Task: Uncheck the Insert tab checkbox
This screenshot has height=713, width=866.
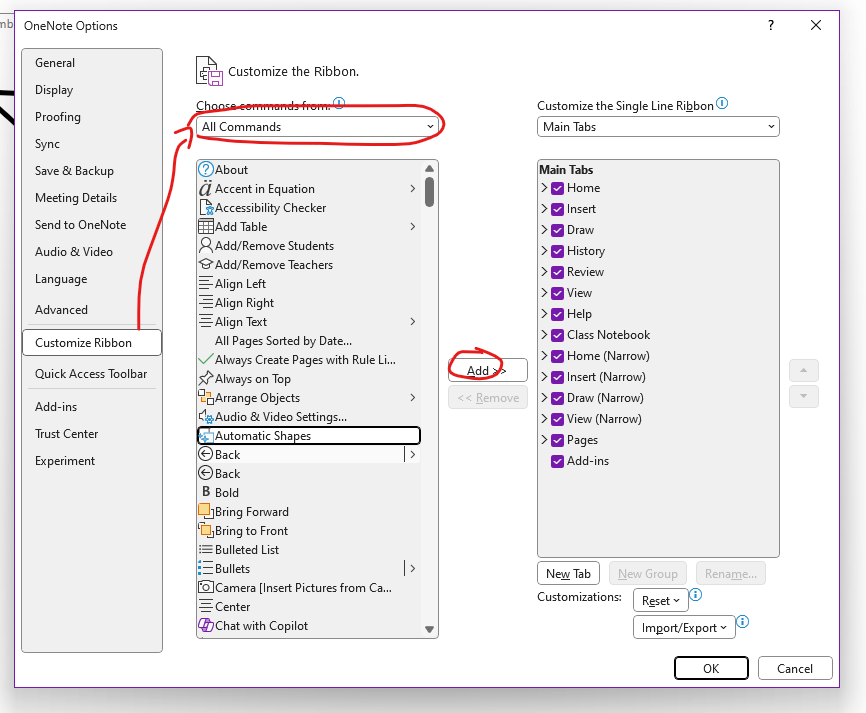Action: pos(557,209)
